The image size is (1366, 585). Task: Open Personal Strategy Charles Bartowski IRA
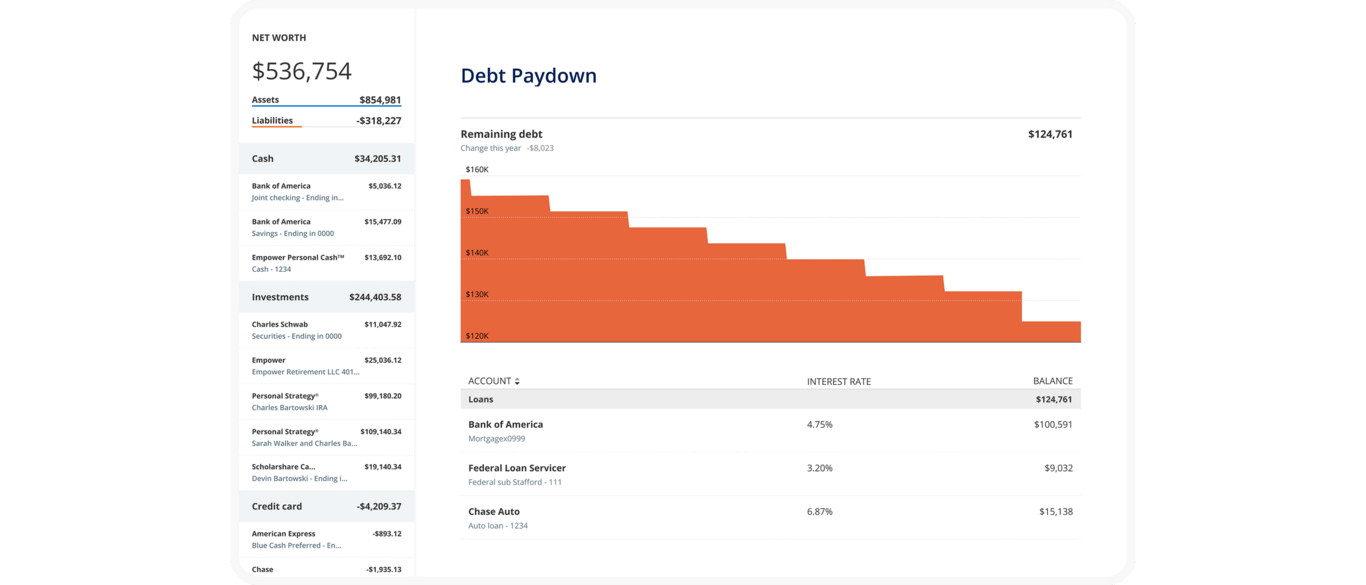pos(326,402)
